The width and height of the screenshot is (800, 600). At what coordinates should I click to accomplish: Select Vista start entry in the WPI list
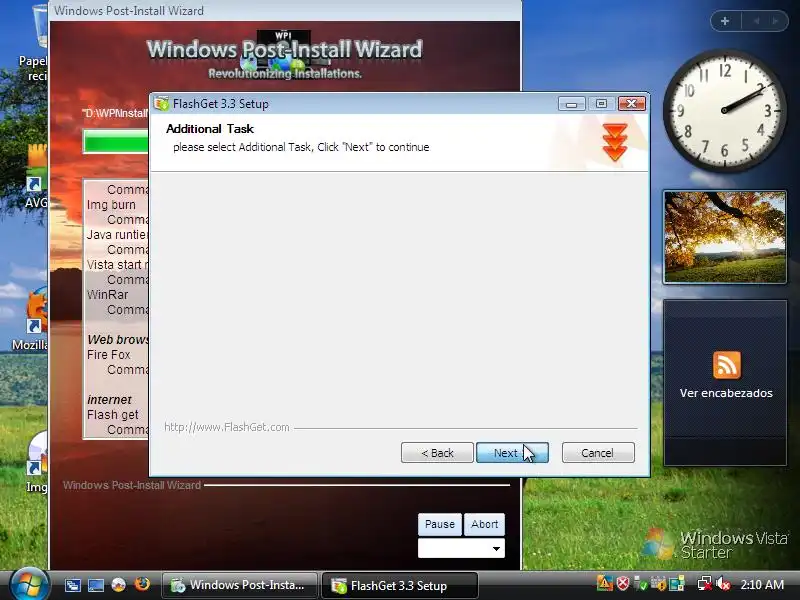point(117,265)
